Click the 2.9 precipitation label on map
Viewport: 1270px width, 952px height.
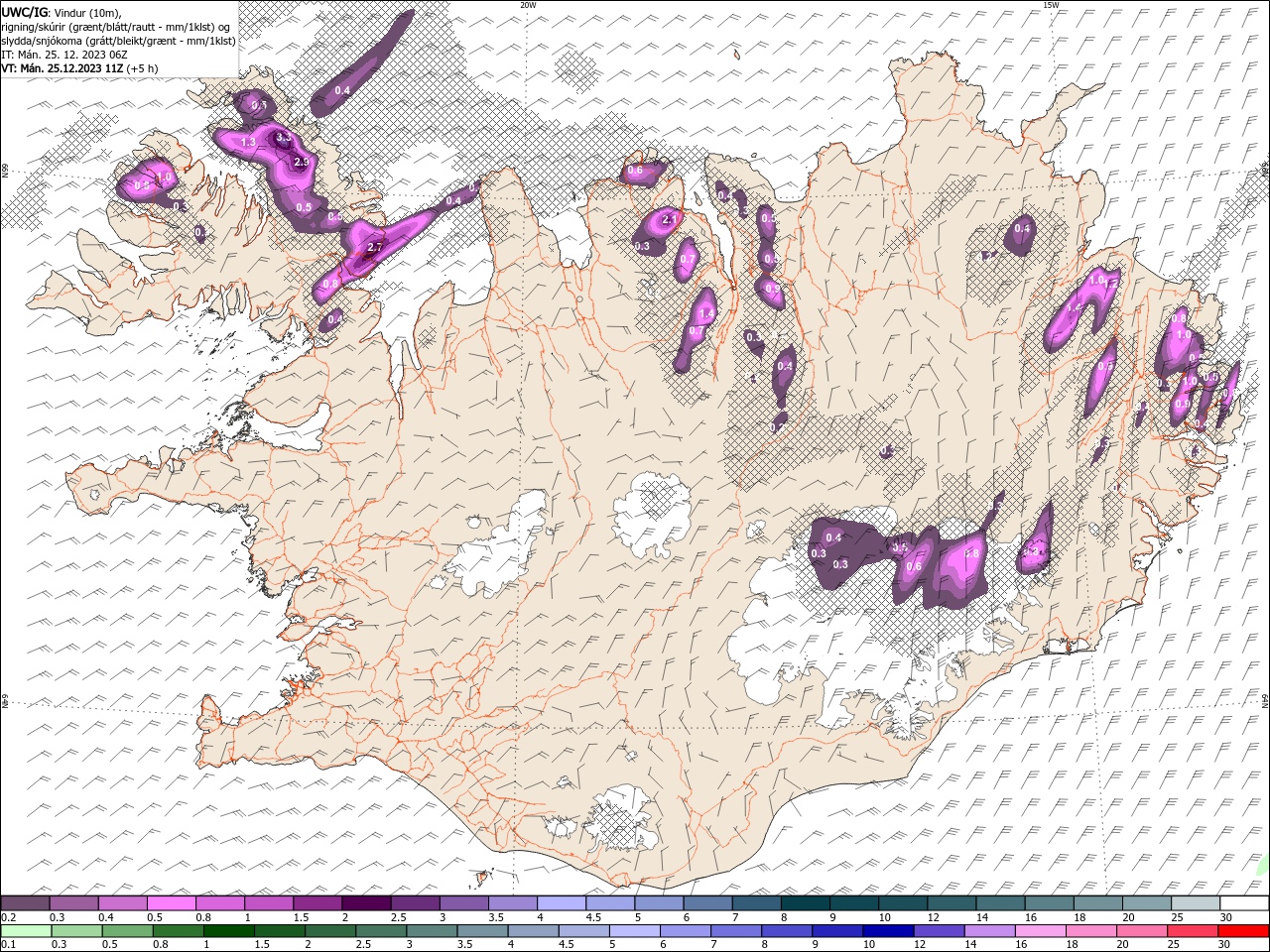303,161
